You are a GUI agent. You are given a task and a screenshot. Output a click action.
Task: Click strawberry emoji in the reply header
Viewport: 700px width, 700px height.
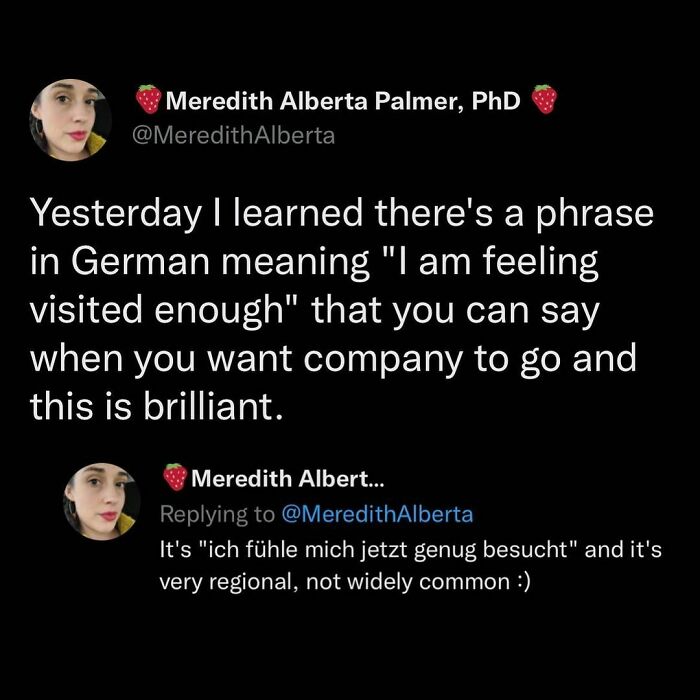point(175,478)
